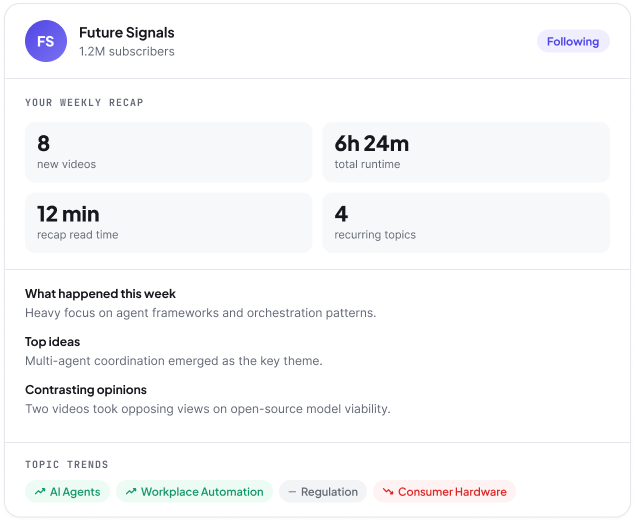Screen dimensions: 635x523
Task: Click the TOPIC TRENDS heading
Action: [67, 464]
